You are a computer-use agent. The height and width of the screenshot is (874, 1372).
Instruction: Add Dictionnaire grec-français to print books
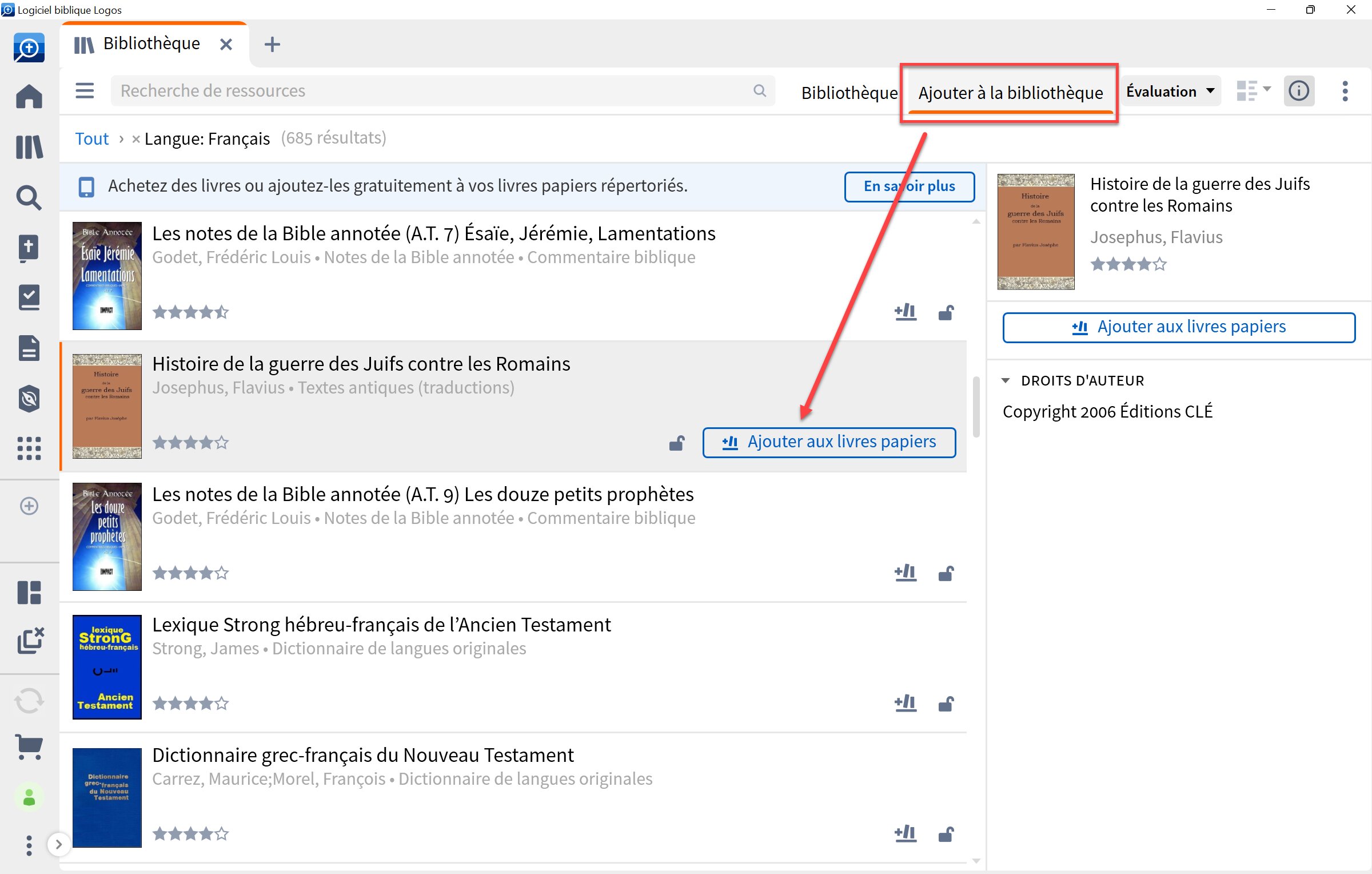coord(906,833)
